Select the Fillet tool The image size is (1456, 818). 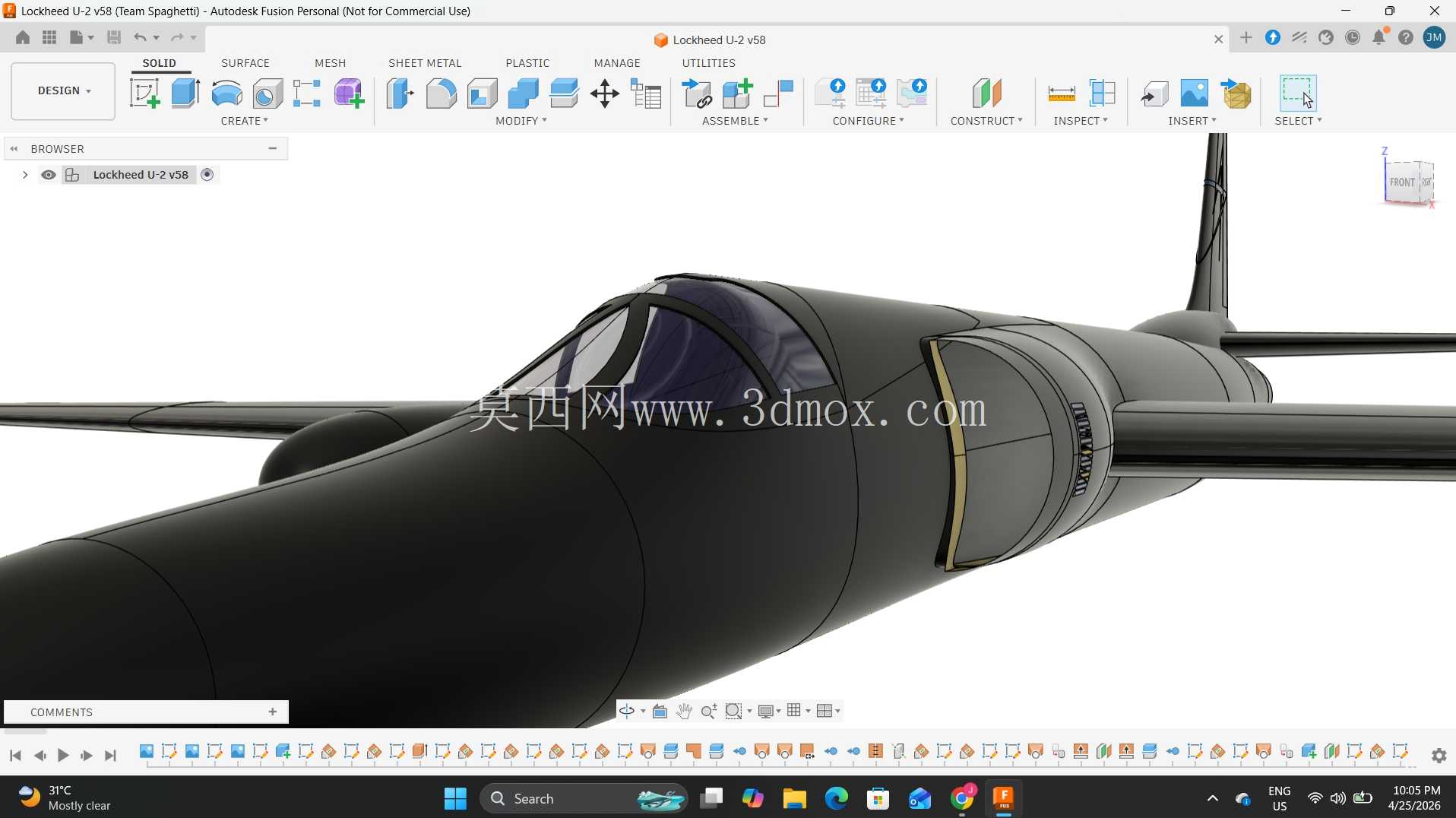coord(441,94)
